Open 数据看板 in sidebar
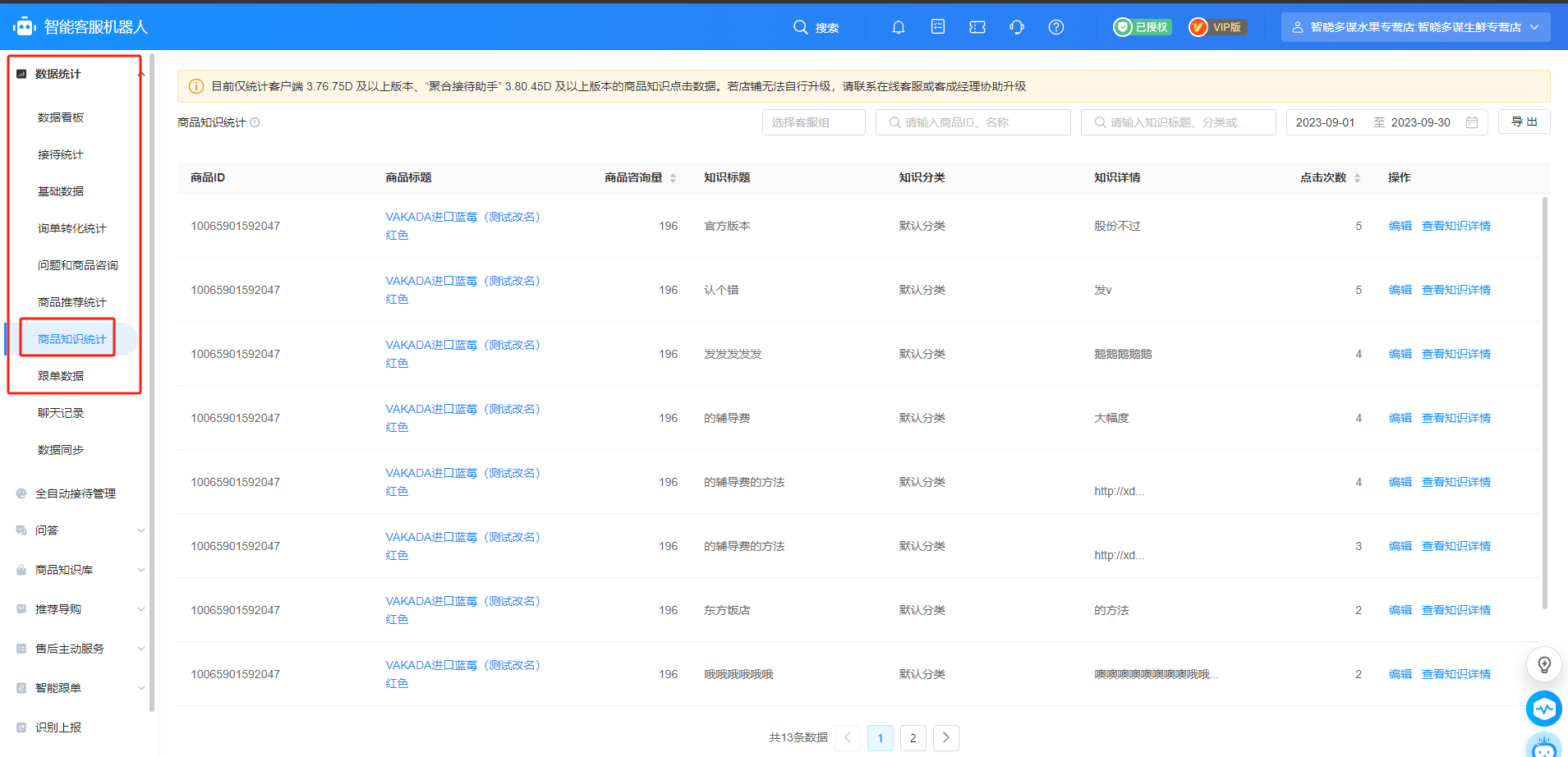 tap(61, 117)
